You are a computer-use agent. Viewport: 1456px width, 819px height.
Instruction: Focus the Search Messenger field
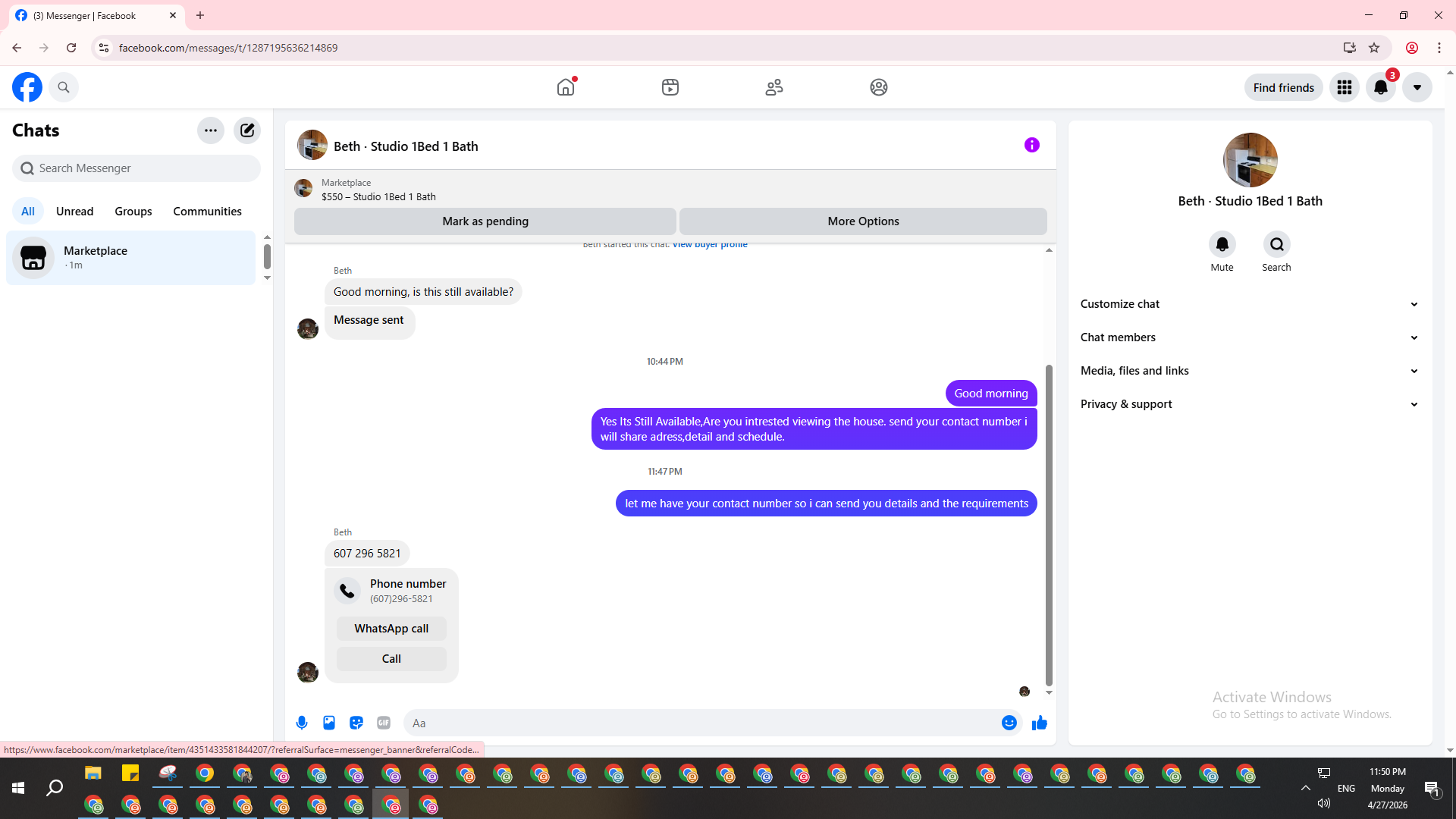point(136,168)
